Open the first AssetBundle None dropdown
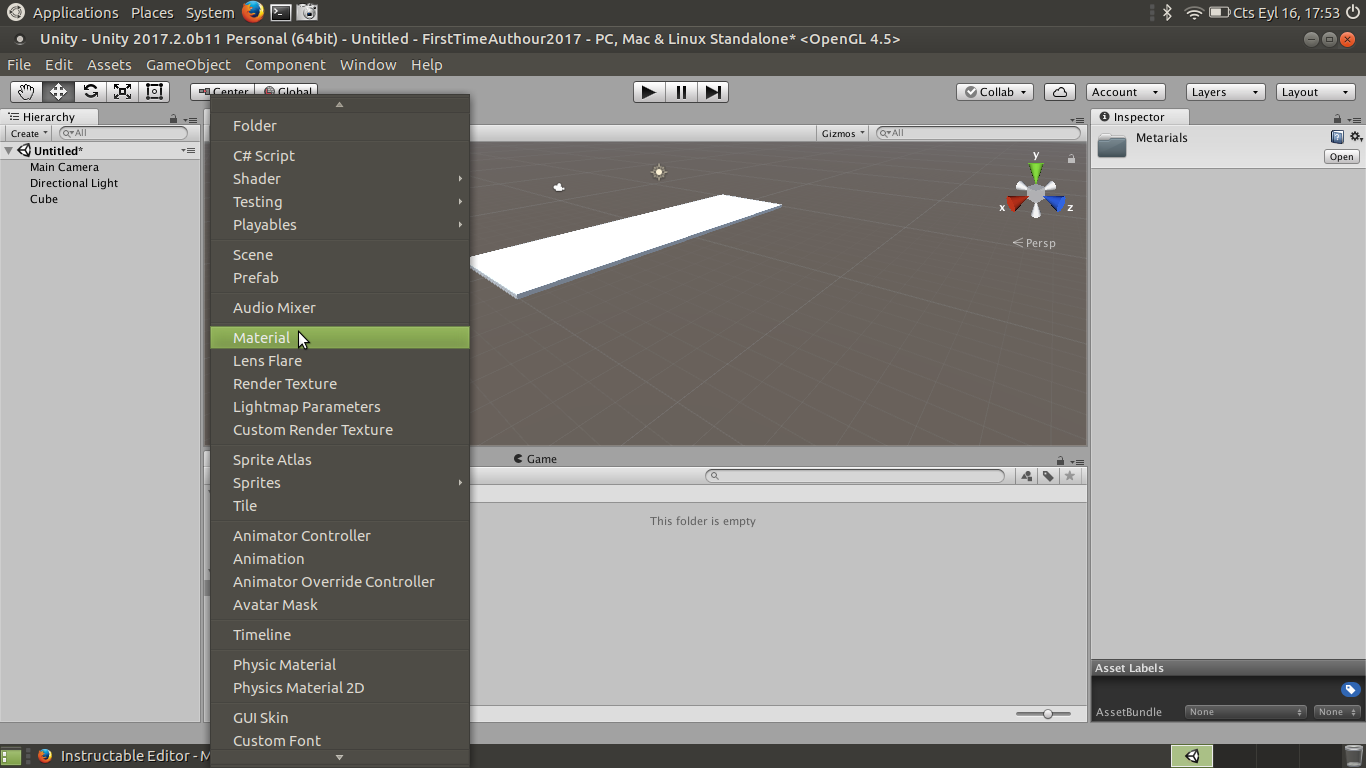Viewport: 1366px width, 768px height. pos(1245,712)
